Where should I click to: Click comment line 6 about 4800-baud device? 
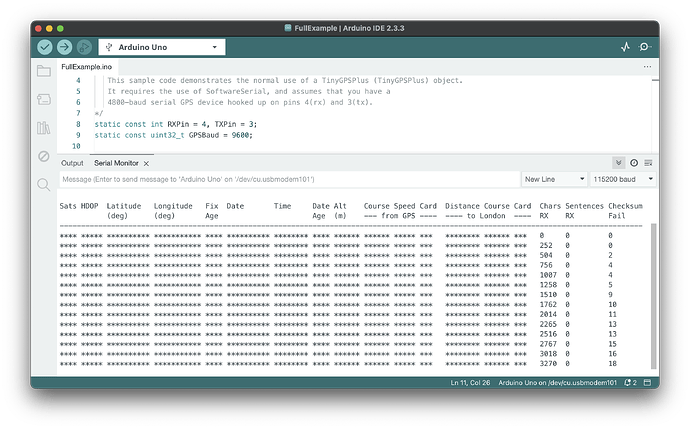240,102
